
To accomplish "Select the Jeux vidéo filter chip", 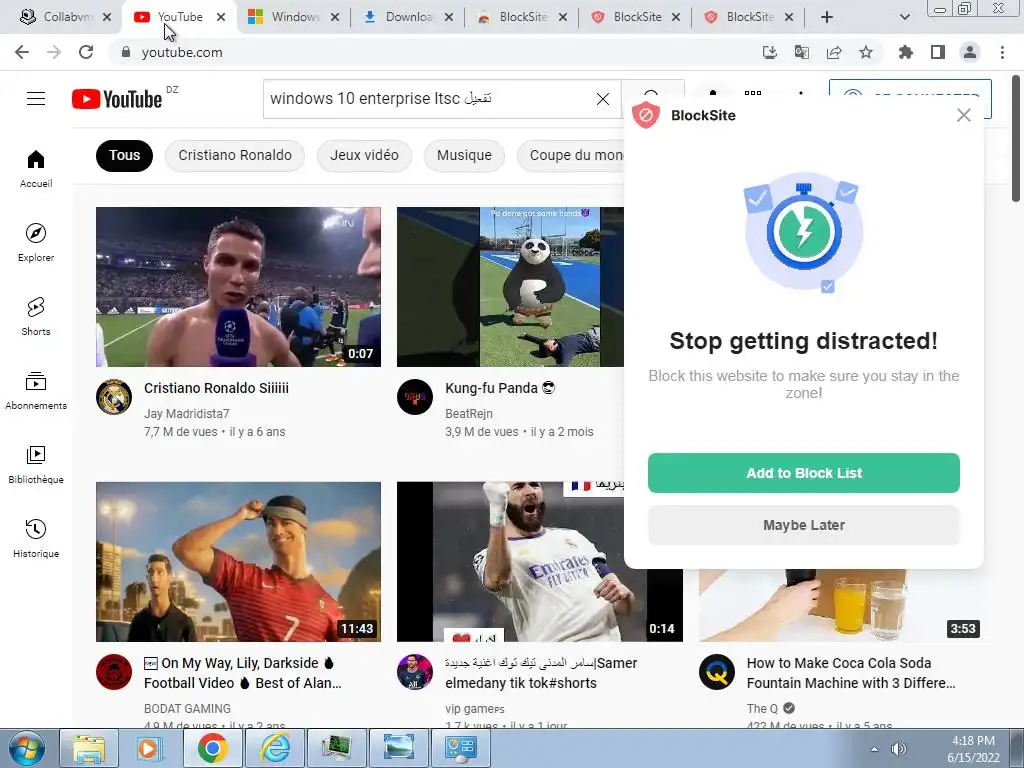I will (364, 155).
